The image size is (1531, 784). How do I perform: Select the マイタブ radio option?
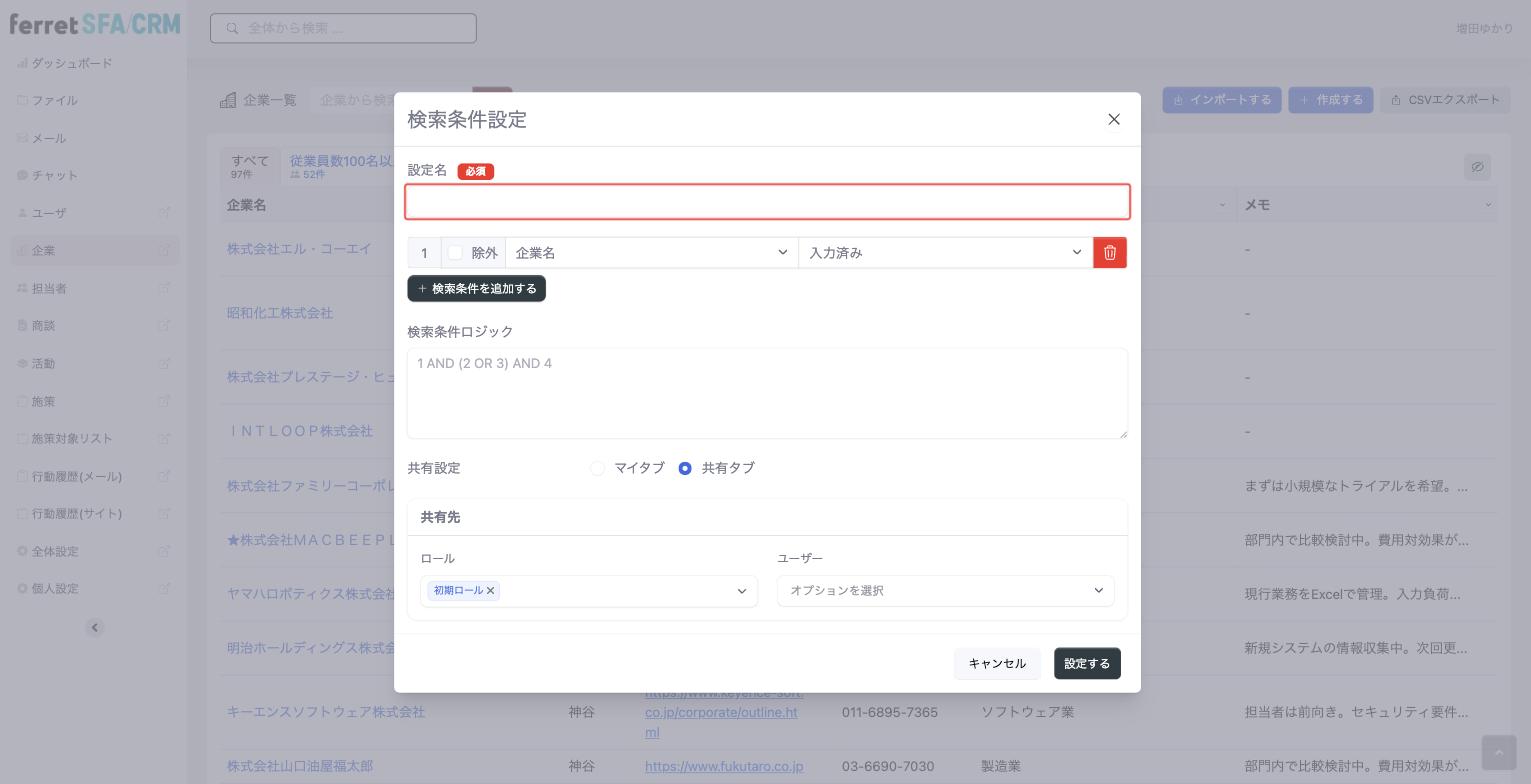click(x=597, y=468)
